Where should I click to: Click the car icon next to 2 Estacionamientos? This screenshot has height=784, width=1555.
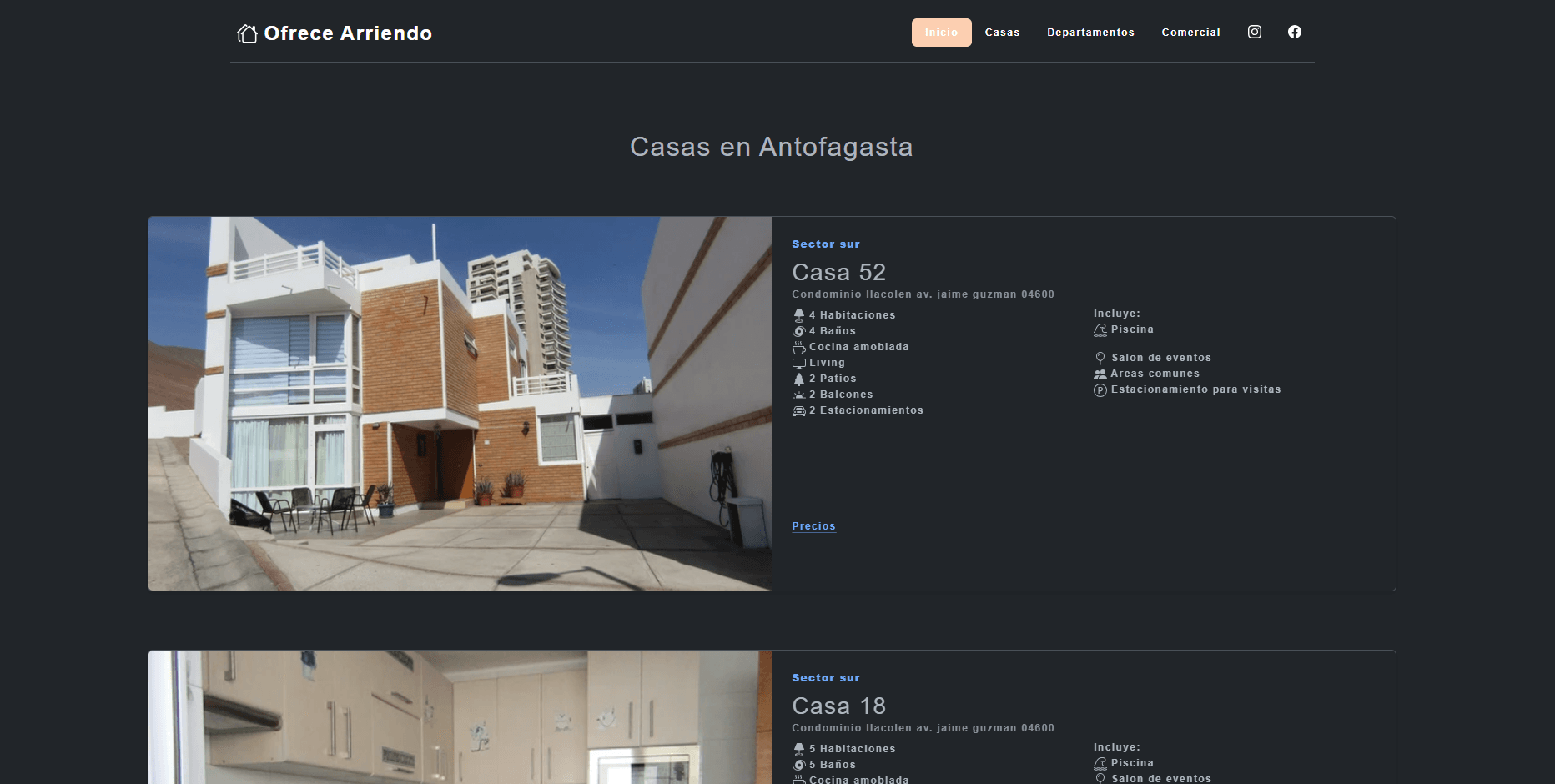pyautogui.click(x=798, y=410)
